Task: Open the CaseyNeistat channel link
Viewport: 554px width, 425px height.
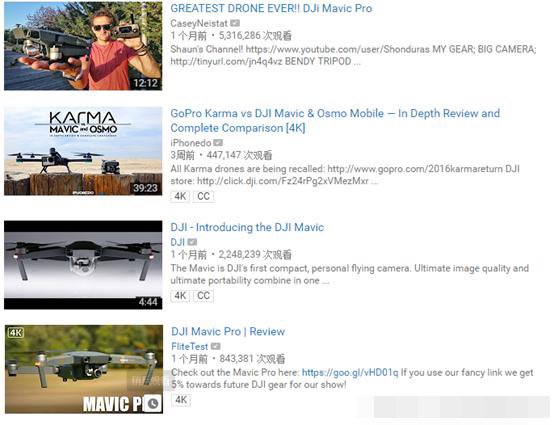Action: 199,23
